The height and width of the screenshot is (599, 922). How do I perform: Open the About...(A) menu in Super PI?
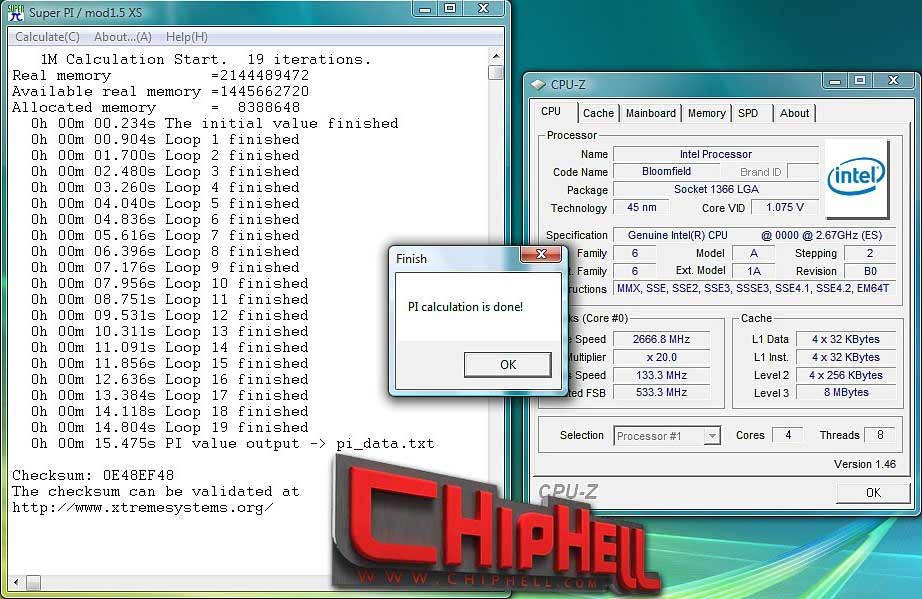(123, 37)
